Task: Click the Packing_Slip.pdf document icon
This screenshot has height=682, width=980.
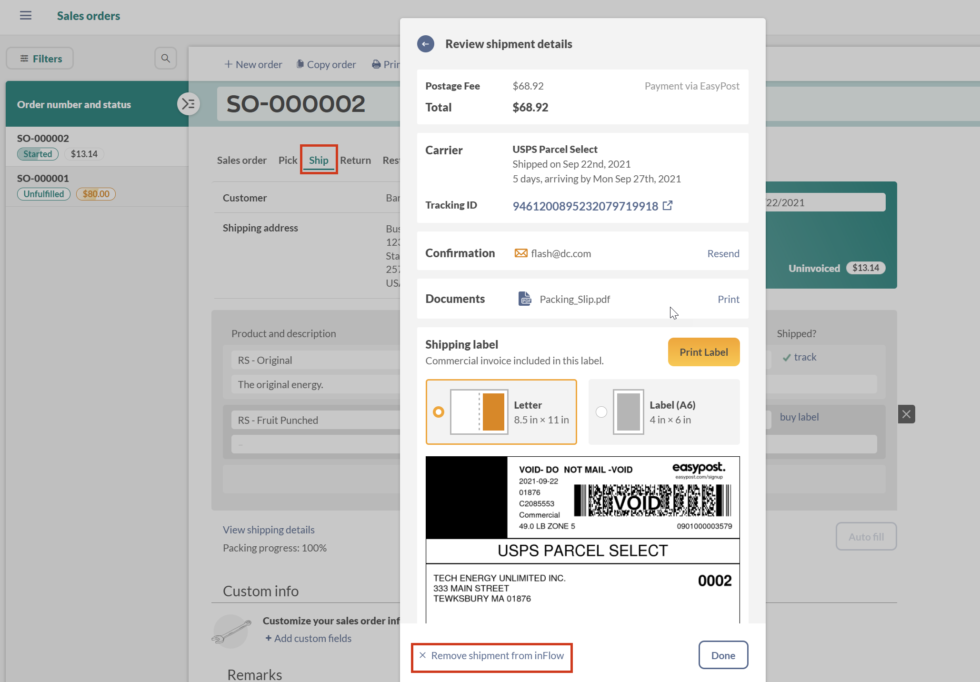Action: [523, 298]
